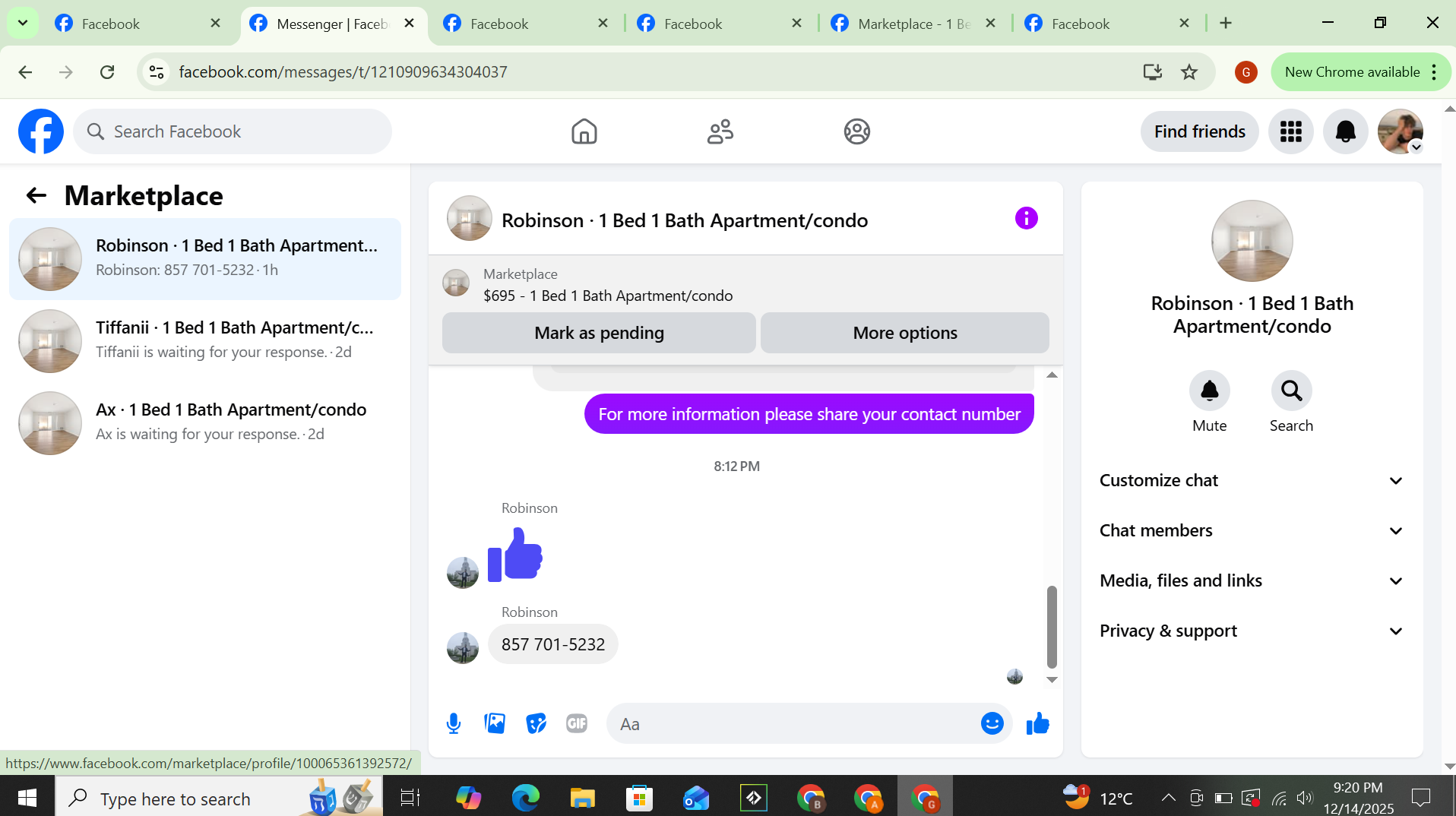This screenshot has width=1456, height=816.
Task: Click the chat scrollbar thumb
Action: pos(1052,627)
